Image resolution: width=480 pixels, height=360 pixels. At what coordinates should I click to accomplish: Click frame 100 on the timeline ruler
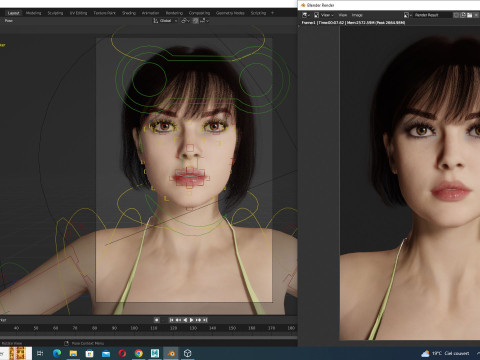(x=134, y=328)
